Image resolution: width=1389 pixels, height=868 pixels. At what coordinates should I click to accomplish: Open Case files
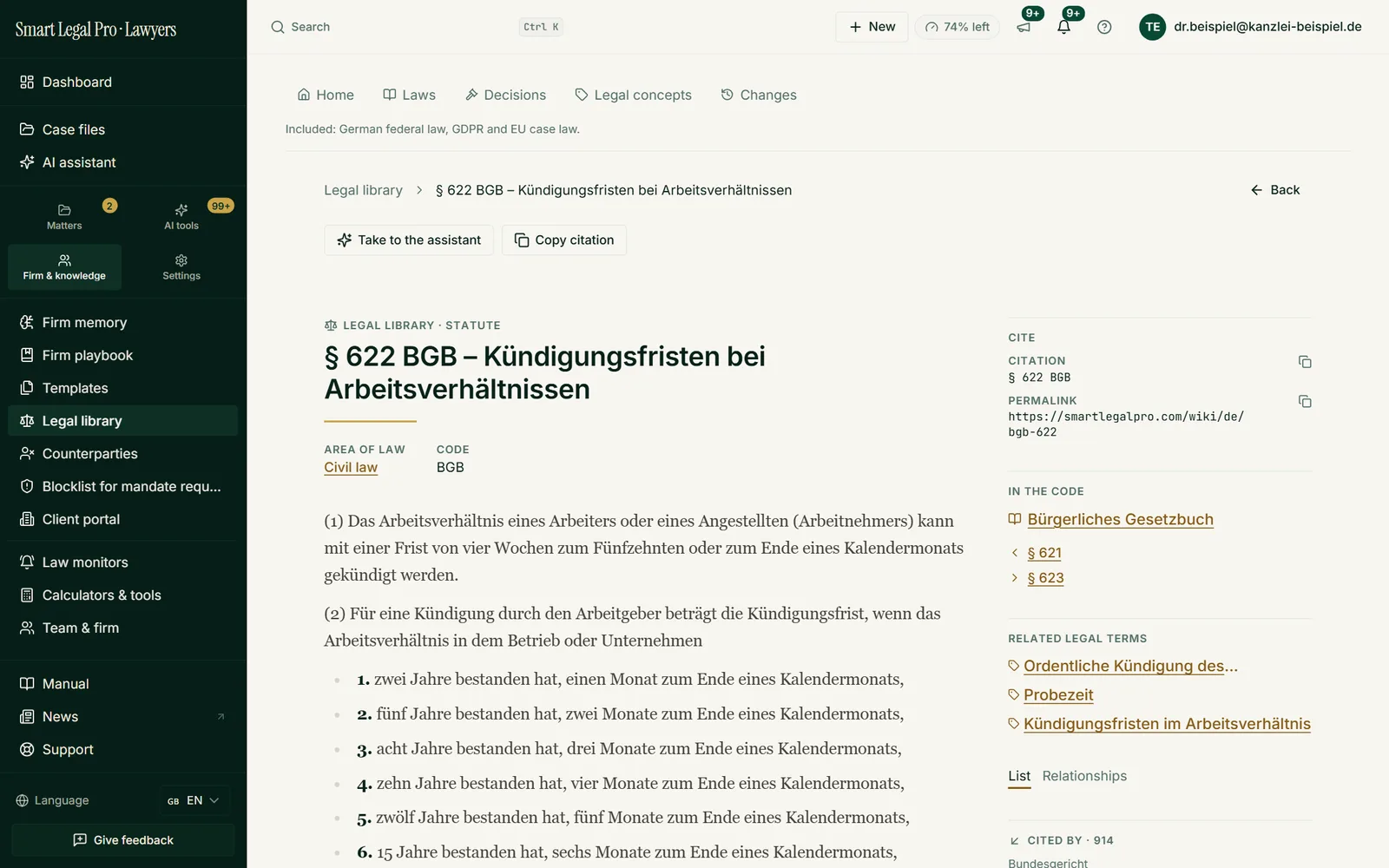123,129
